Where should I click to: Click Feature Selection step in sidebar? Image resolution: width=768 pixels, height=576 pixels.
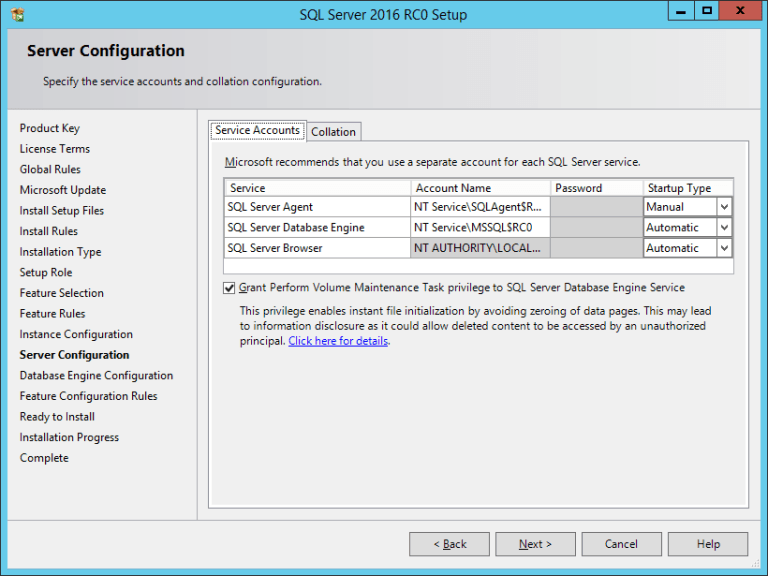(62, 293)
